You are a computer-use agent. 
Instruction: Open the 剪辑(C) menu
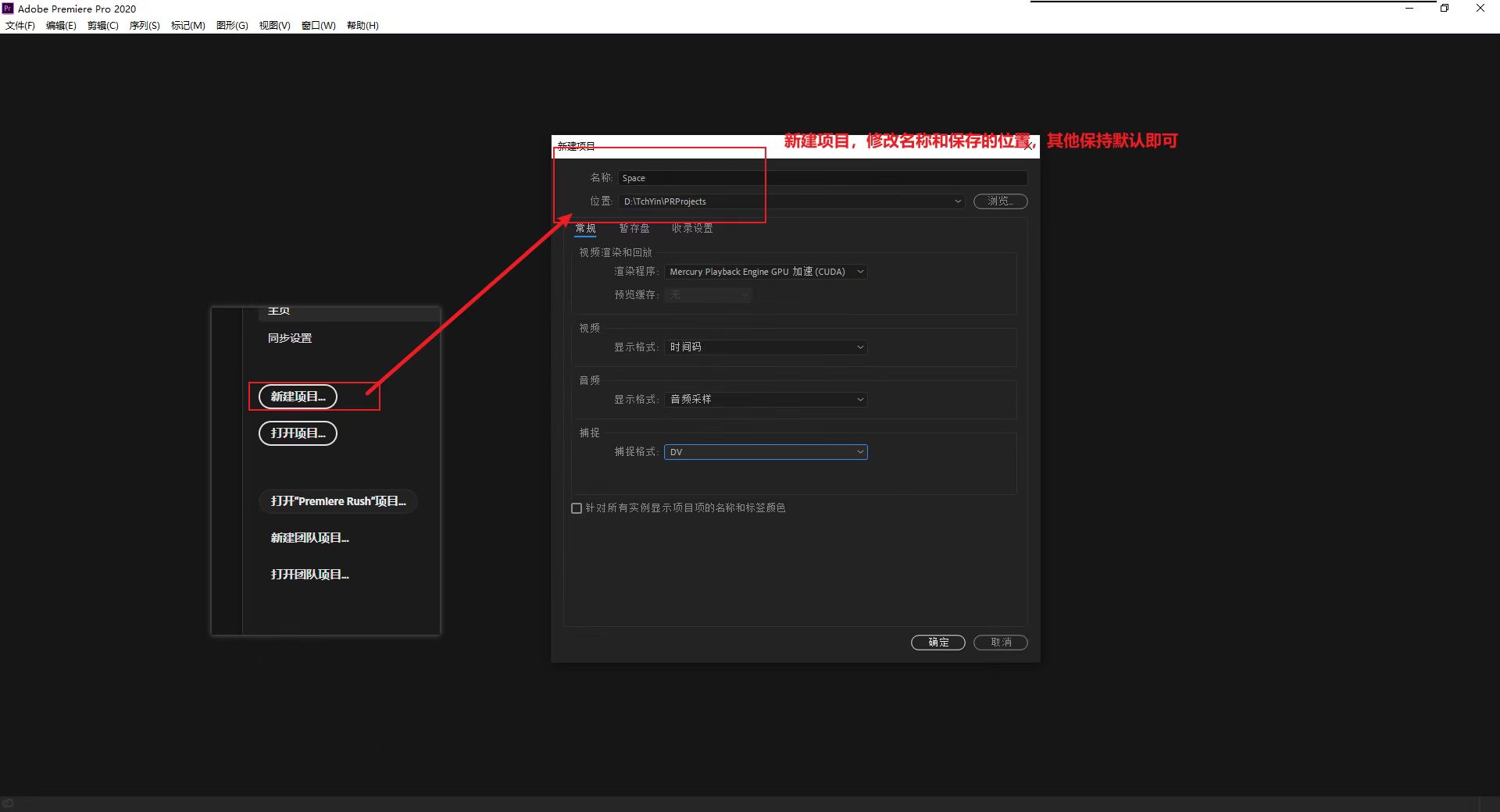point(103,26)
